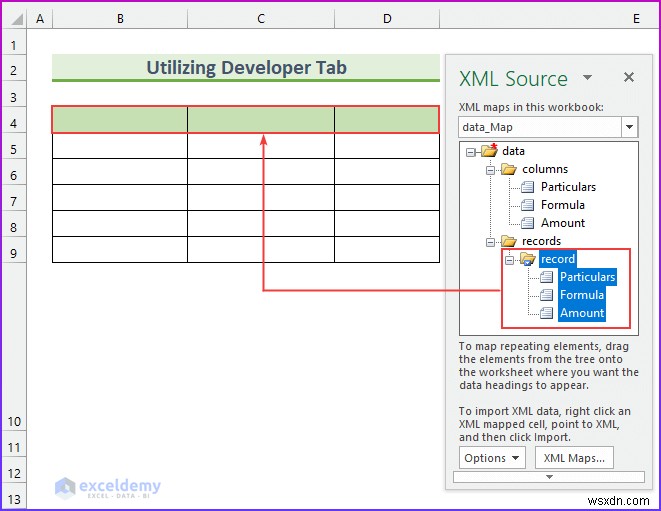Click empty table cell D9
The image size is (661, 511).
coord(387,250)
